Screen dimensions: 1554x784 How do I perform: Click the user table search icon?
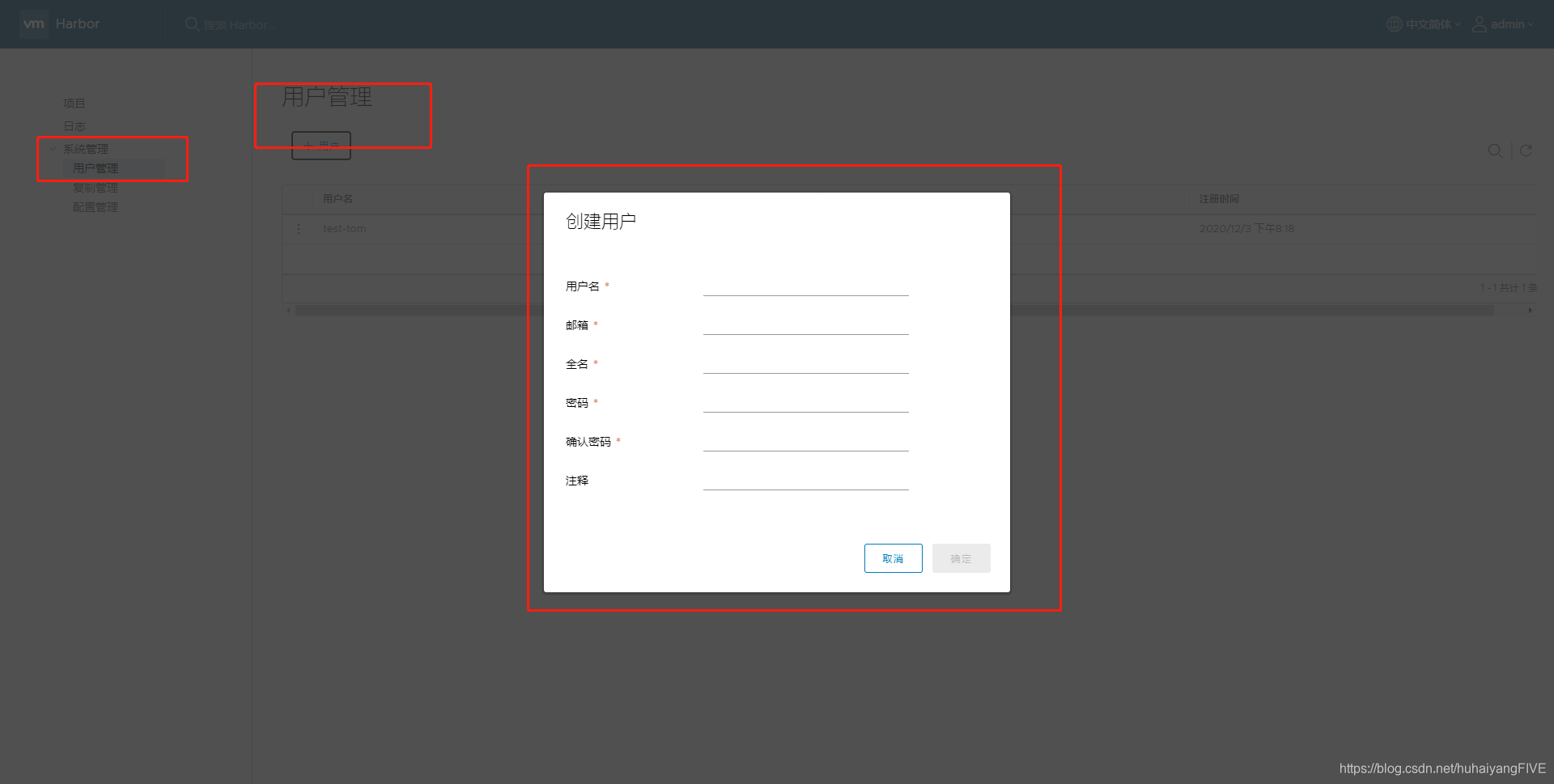click(x=1495, y=150)
